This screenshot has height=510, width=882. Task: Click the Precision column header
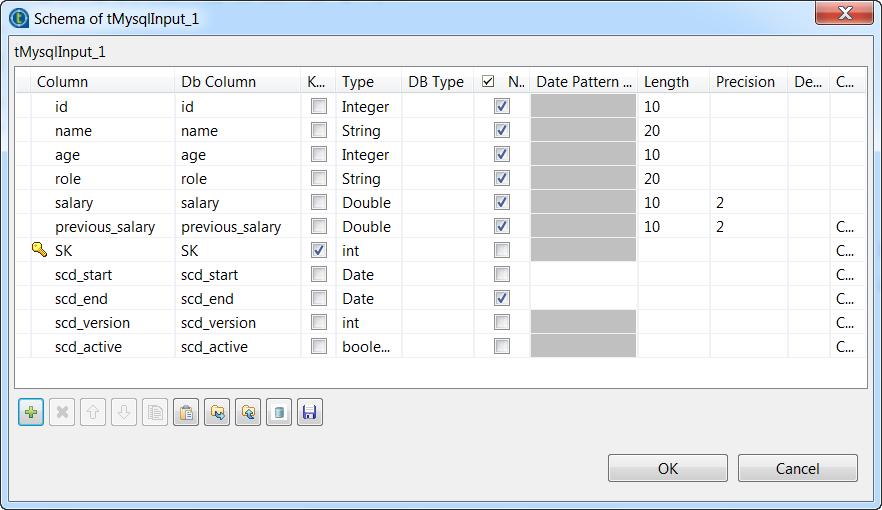pos(745,82)
